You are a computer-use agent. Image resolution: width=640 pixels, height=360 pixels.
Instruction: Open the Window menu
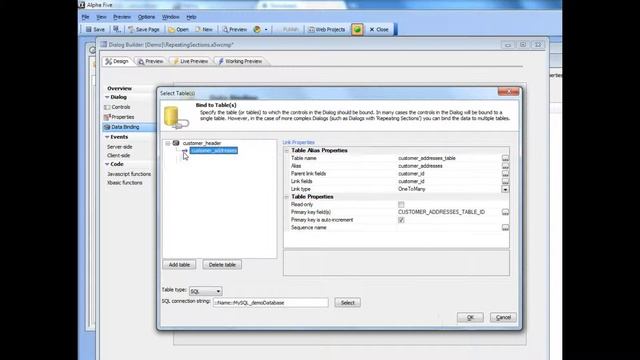[170, 17]
